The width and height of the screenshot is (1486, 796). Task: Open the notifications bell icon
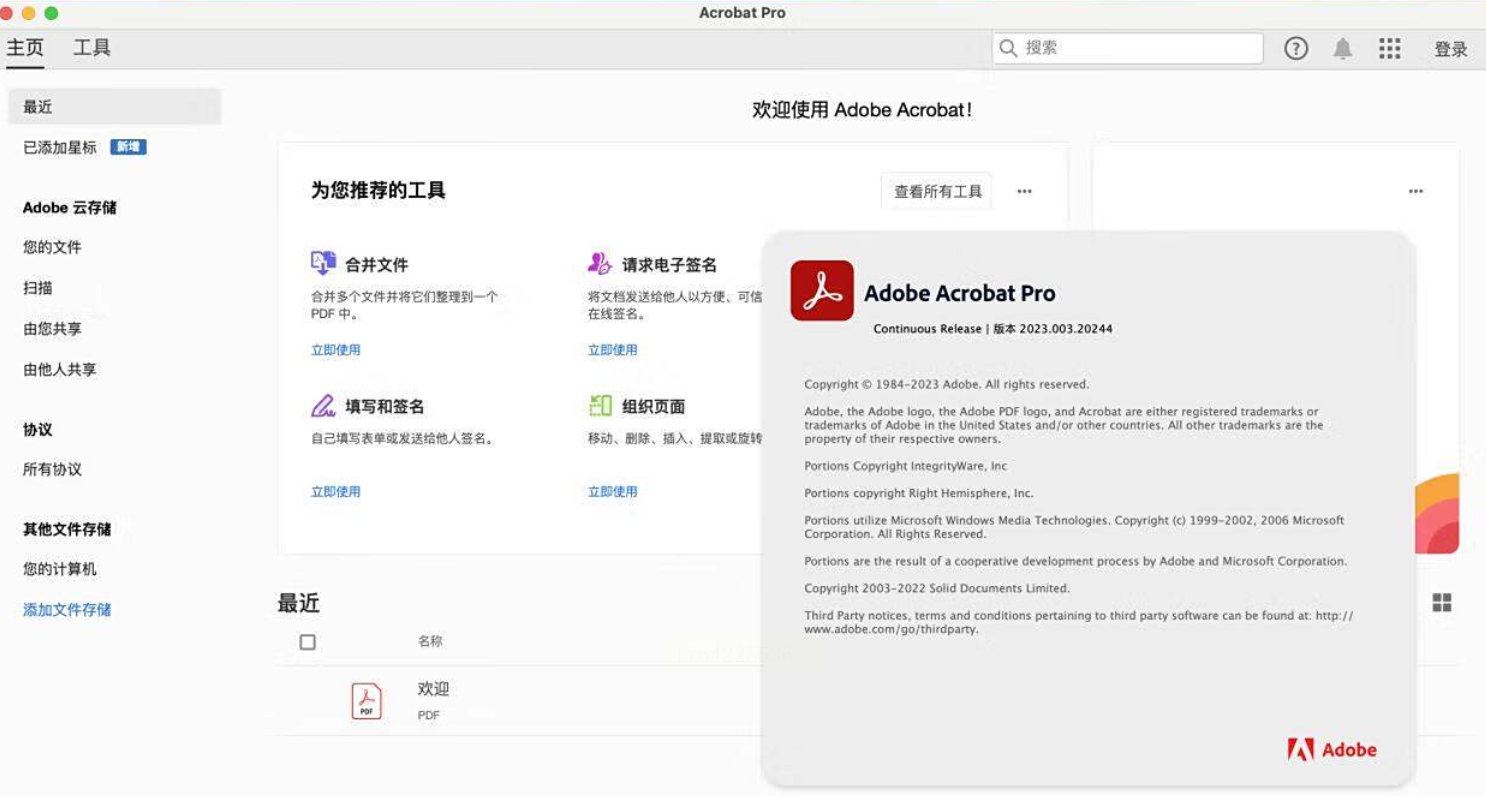(1343, 49)
